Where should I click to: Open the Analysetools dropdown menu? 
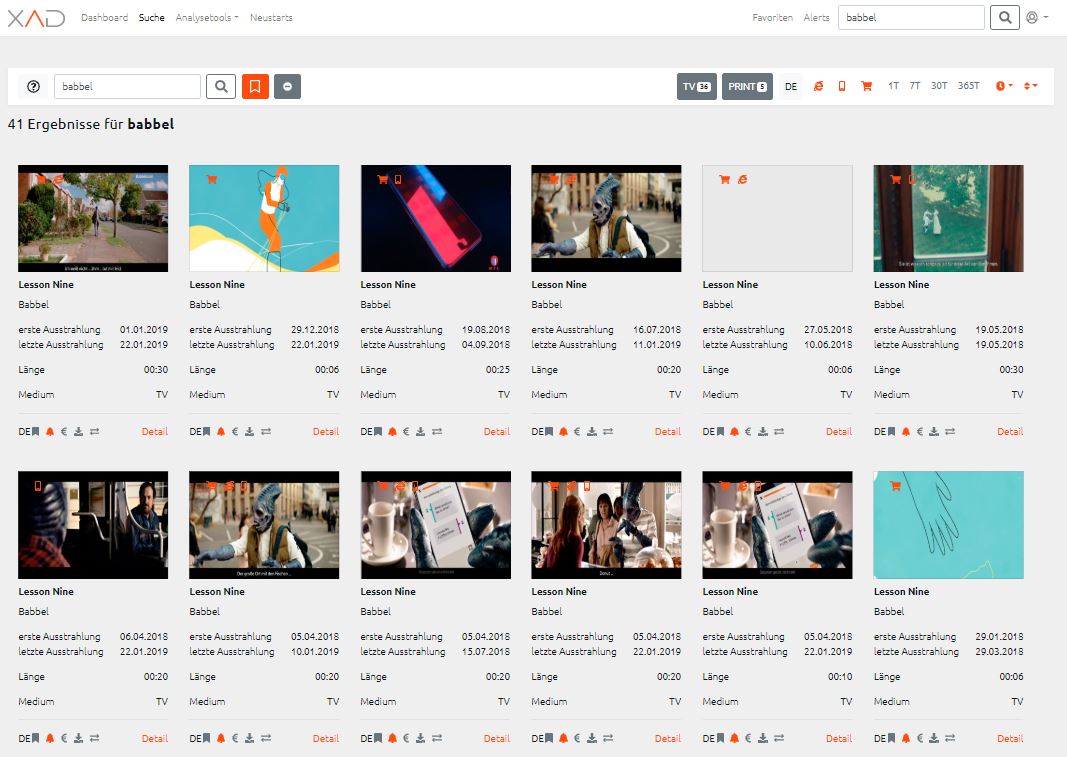pos(207,18)
